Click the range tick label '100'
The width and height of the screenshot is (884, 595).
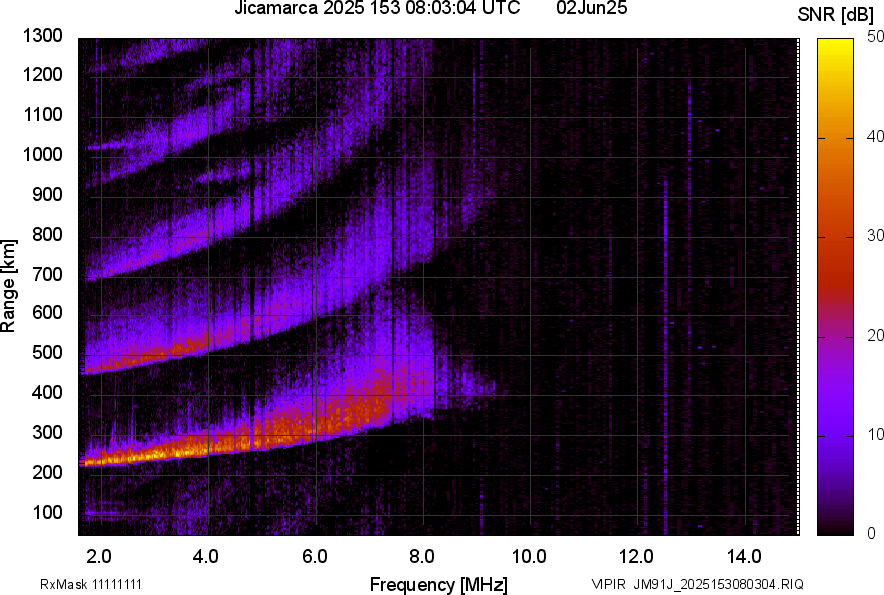[47, 512]
